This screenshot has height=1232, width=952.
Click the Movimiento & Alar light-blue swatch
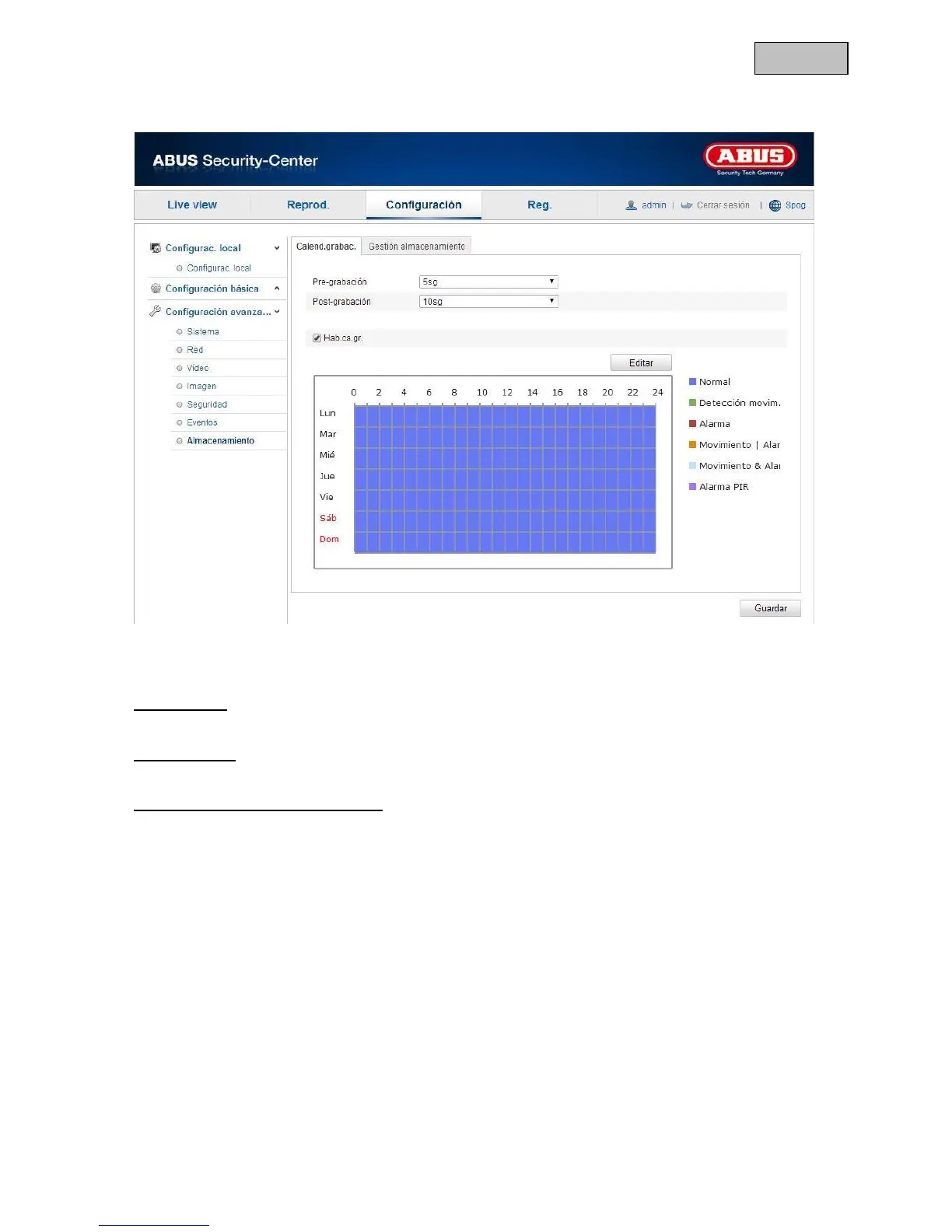692,466
